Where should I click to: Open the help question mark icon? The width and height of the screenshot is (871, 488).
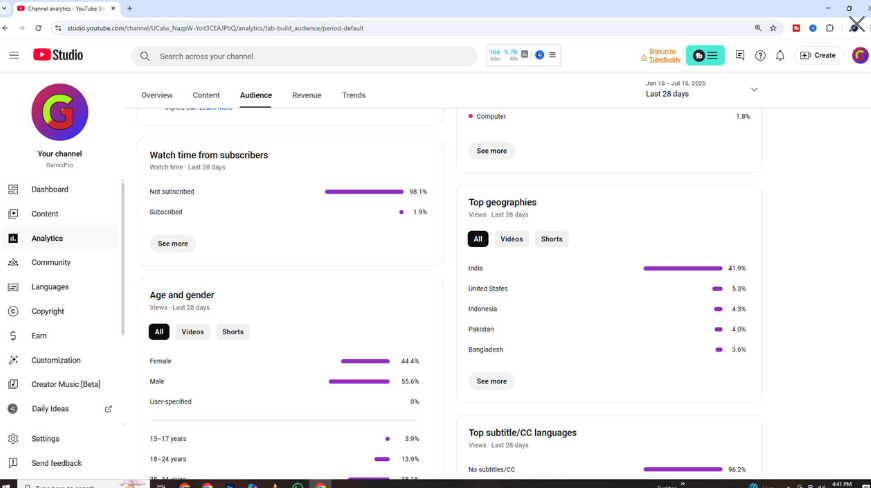click(760, 56)
